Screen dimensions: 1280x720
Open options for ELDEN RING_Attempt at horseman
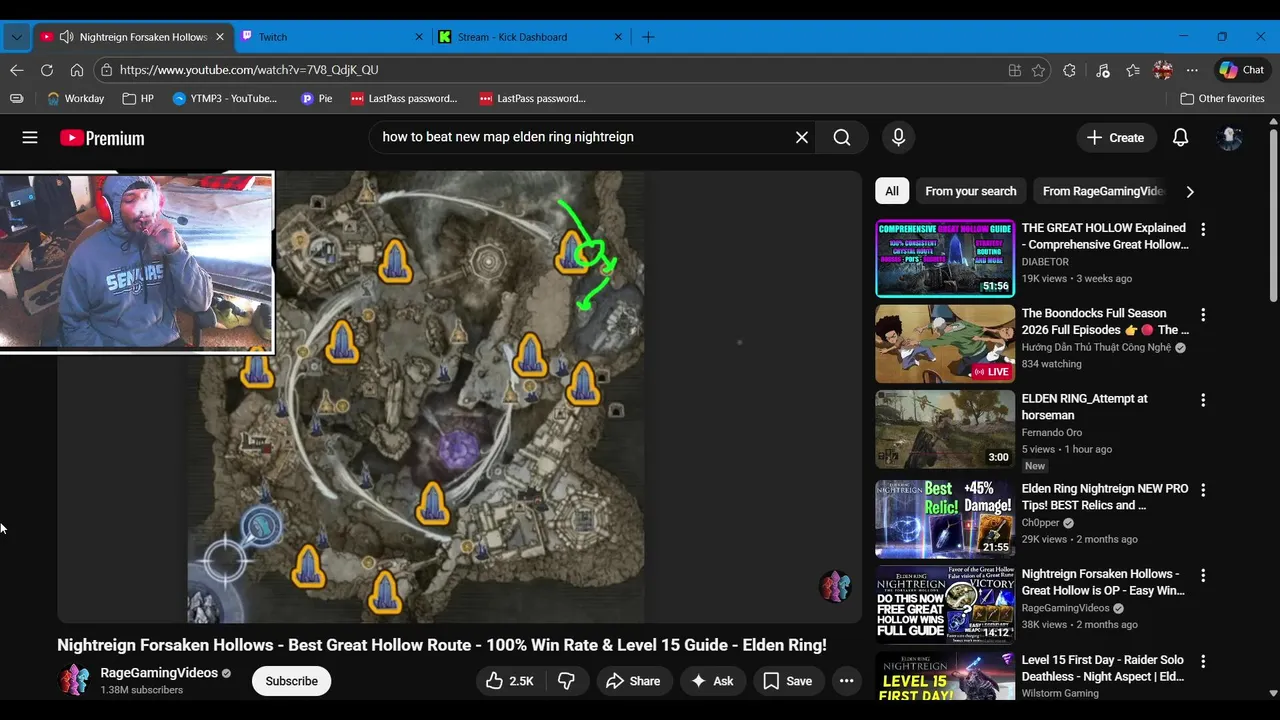tap(1203, 400)
